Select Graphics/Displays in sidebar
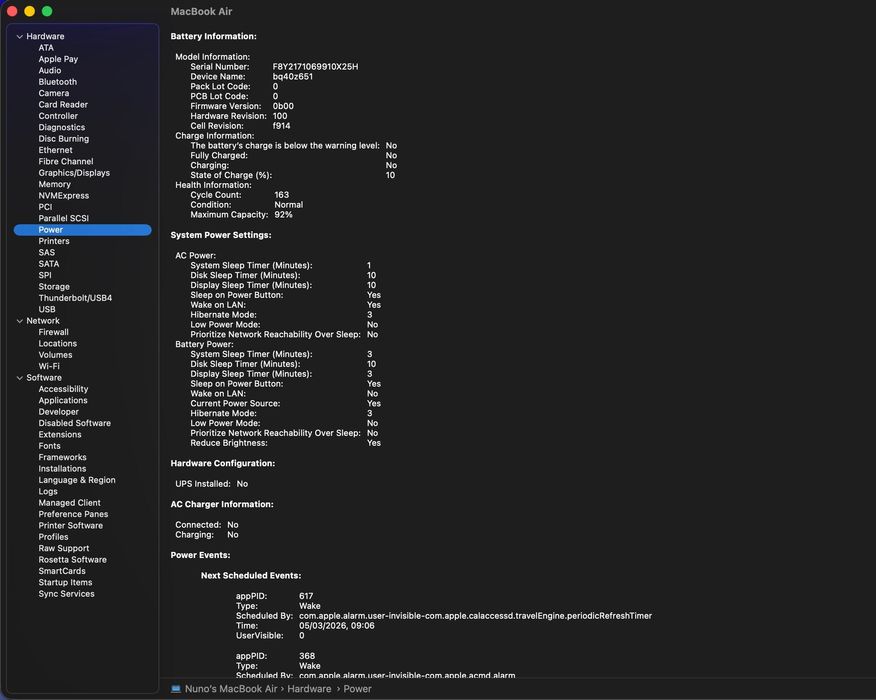Viewport: 876px width, 700px height. click(74, 173)
